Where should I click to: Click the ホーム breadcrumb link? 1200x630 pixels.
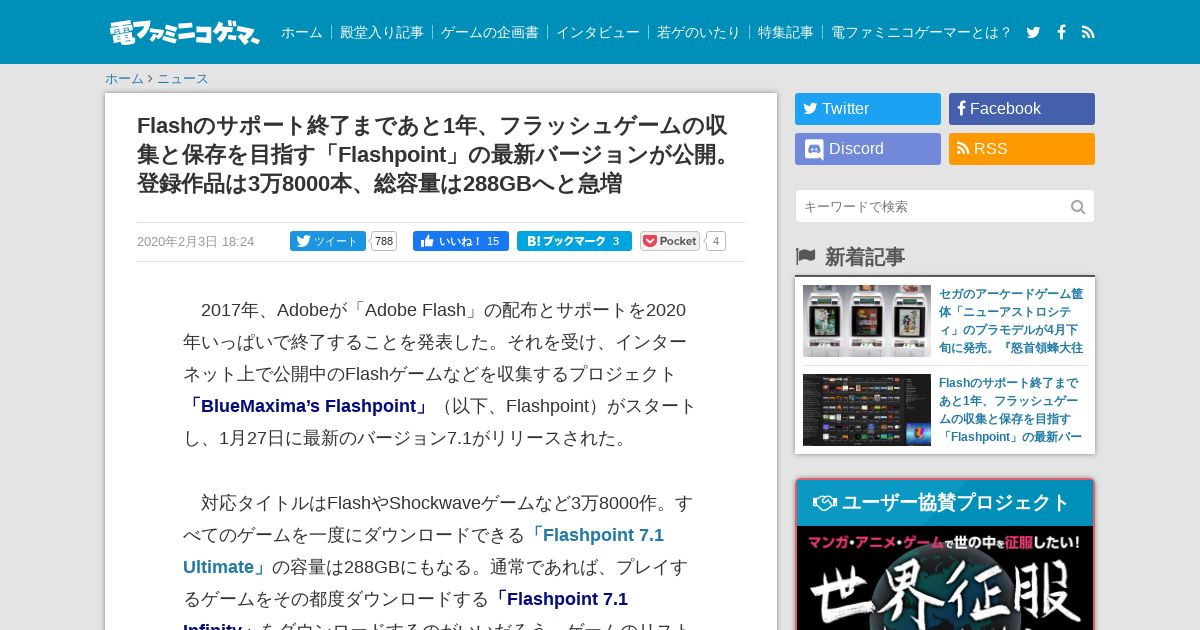coord(124,79)
